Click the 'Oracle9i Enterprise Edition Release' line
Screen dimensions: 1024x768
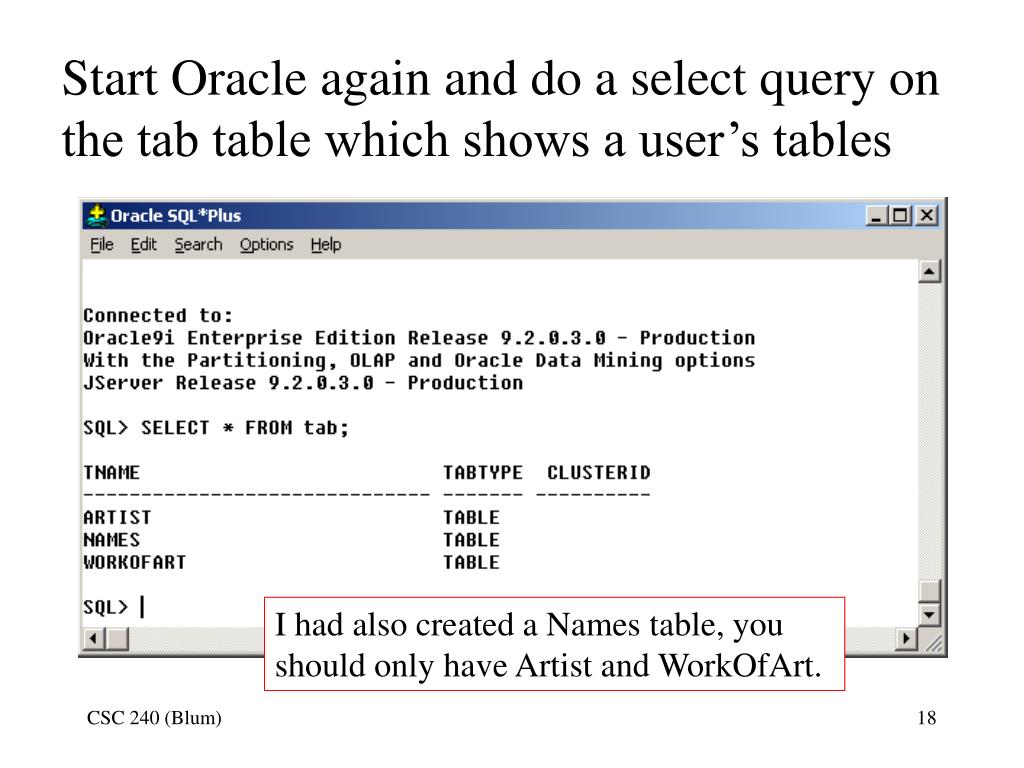coord(419,338)
